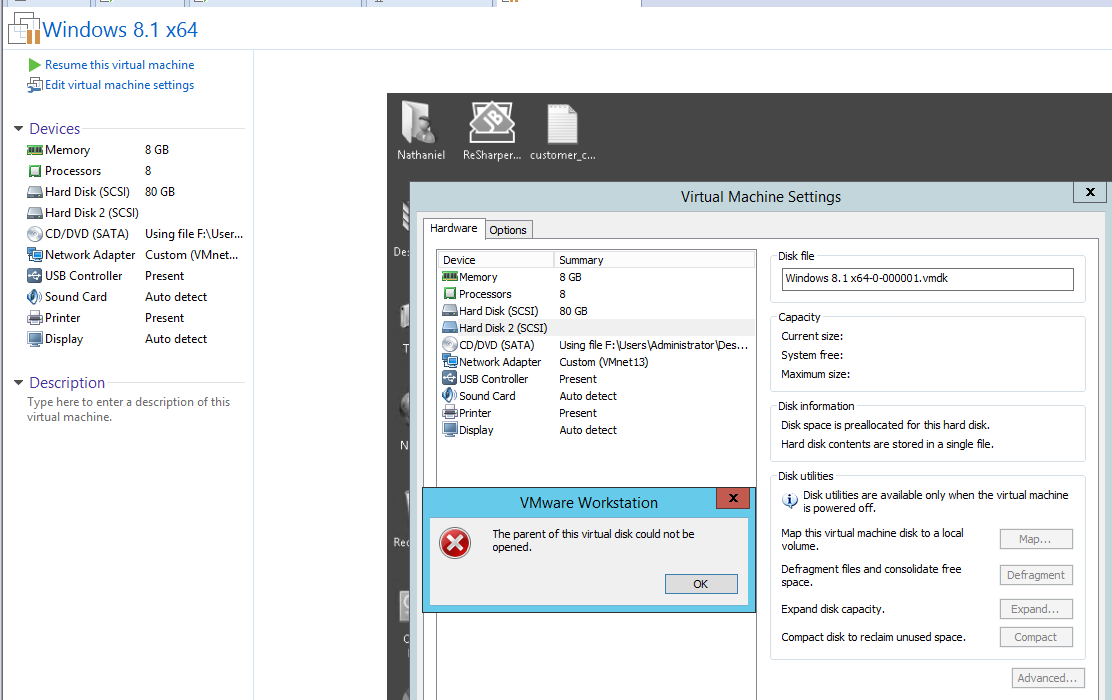Click the red error icon in VMware dialog
Viewport: 1112px width, 700px height.
pos(455,543)
